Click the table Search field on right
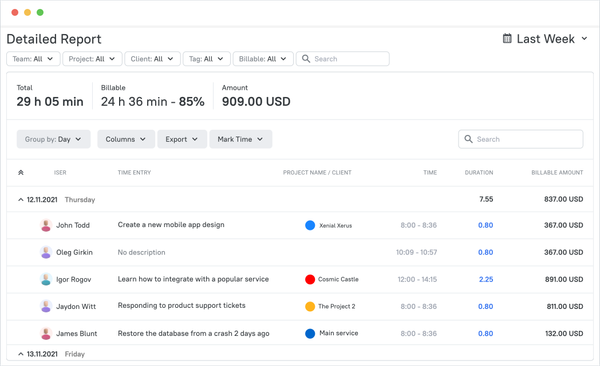The width and height of the screenshot is (600, 366). [520, 139]
